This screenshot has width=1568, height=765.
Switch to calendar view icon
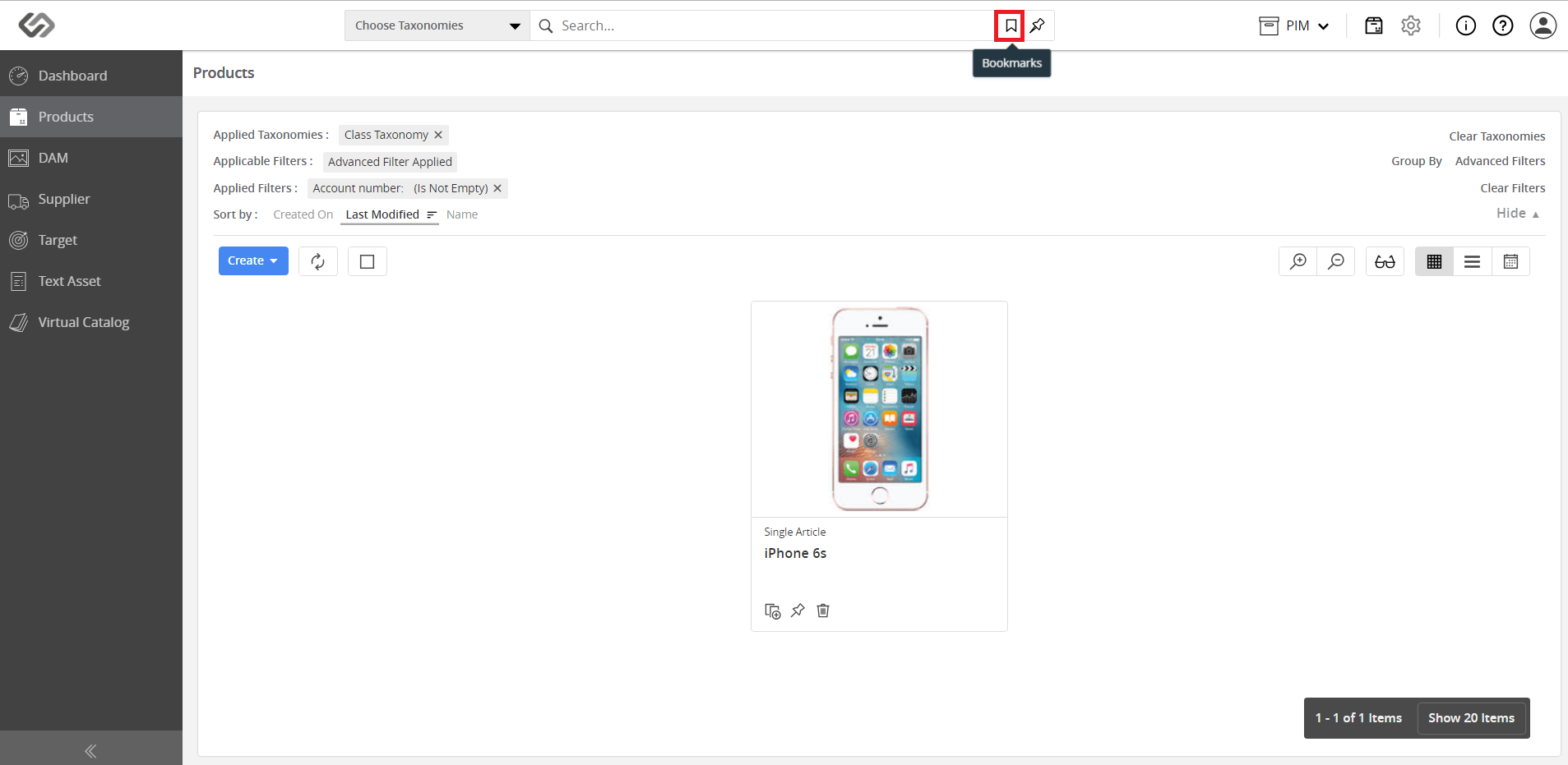pos(1510,261)
